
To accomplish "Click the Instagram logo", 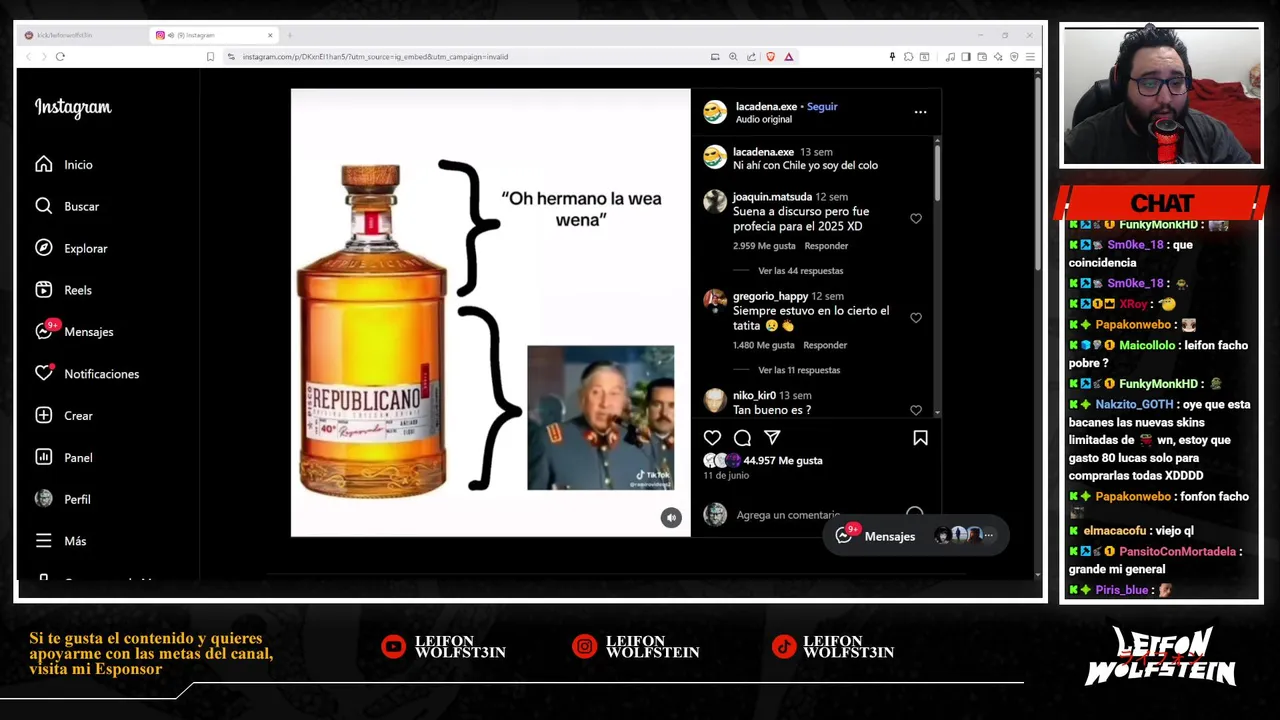I will (x=73, y=107).
